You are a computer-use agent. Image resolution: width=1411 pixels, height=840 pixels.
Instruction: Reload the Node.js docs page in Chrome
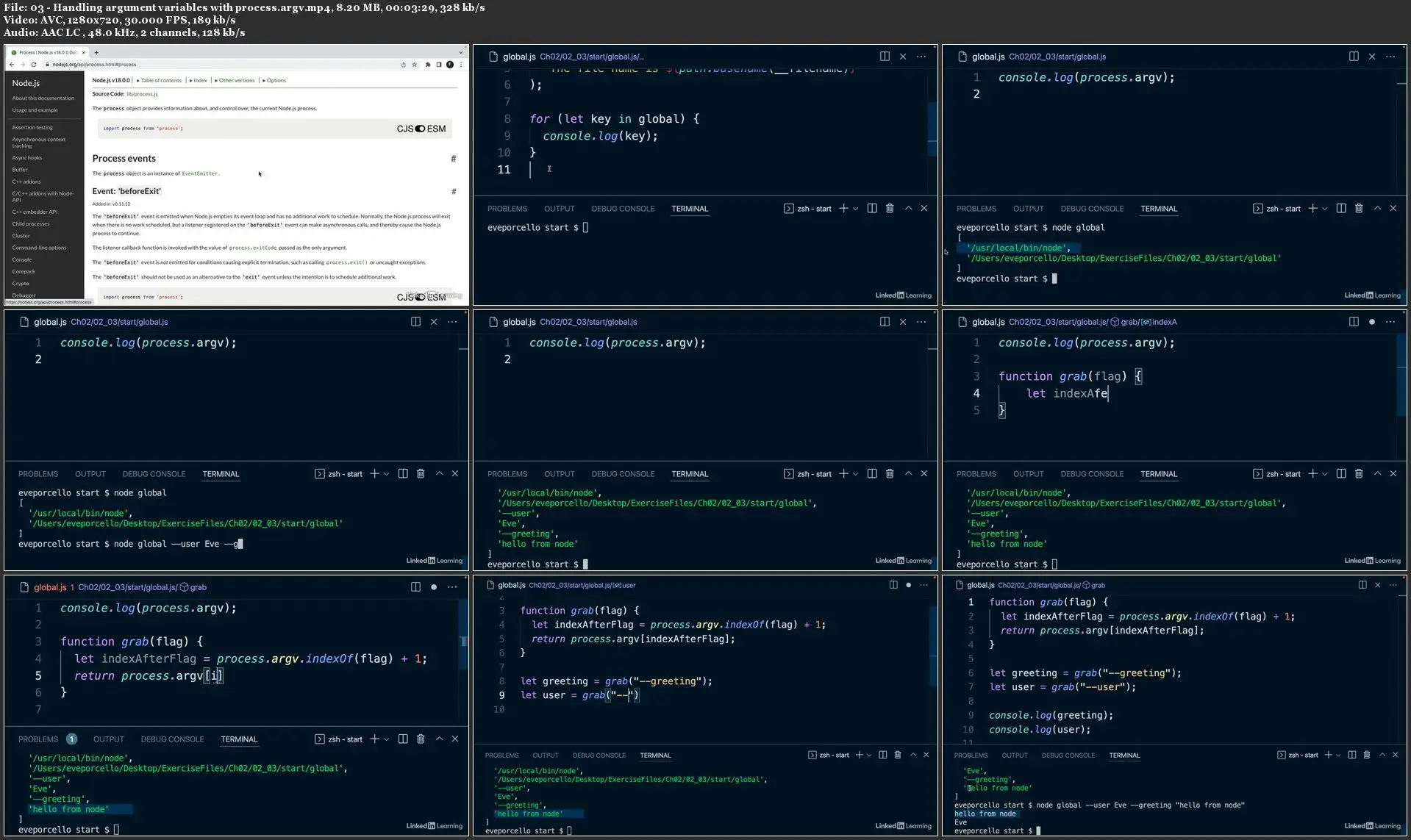pos(34,65)
